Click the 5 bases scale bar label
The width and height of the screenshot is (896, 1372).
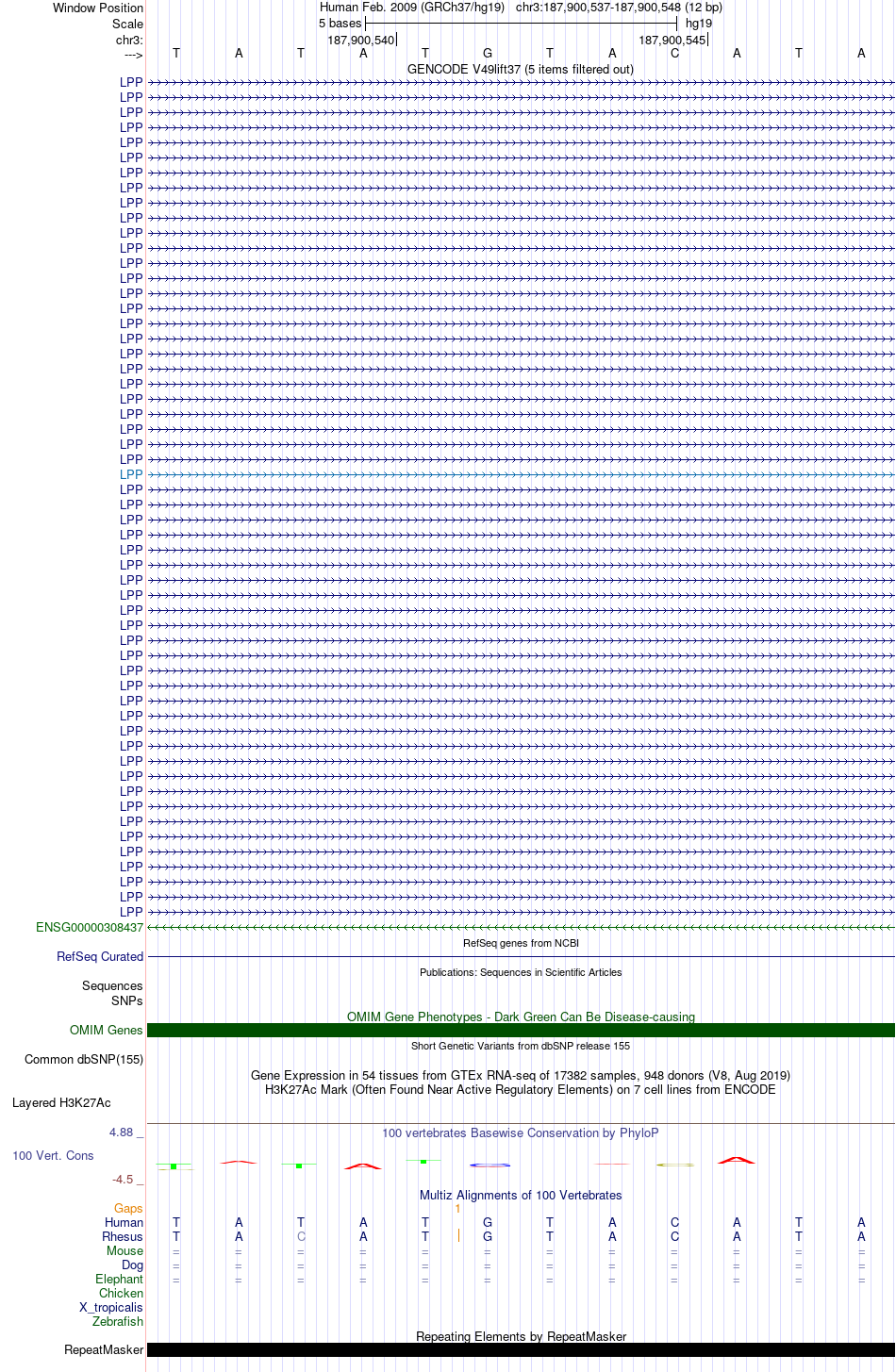pos(340,24)
